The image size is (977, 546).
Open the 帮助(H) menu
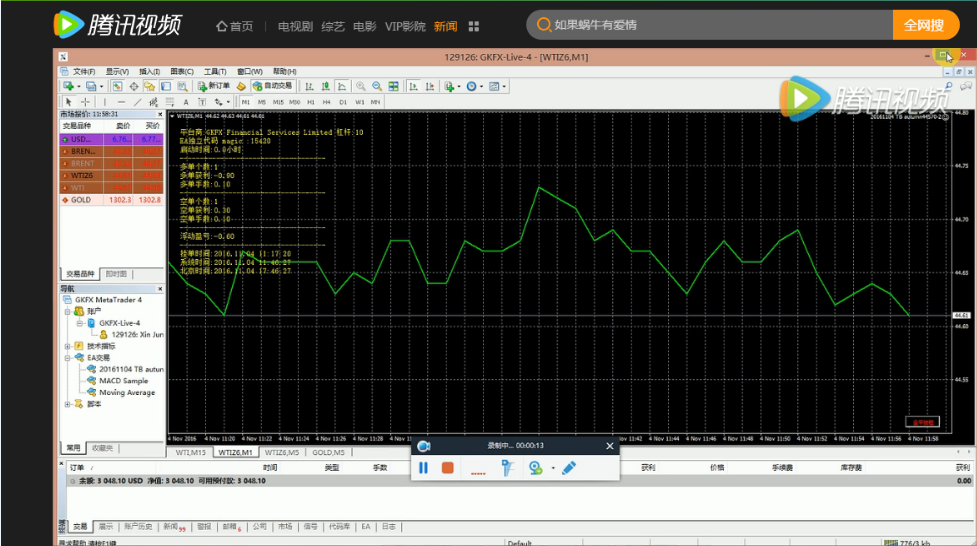coord(285,72)
